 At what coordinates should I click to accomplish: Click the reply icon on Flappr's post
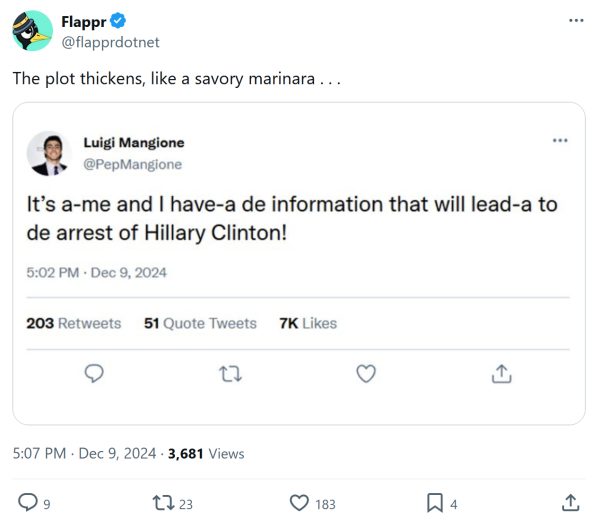[28, 502]
